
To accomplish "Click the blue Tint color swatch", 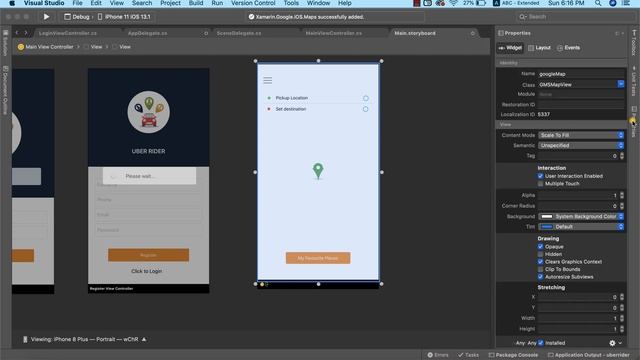I will point(547,227).
